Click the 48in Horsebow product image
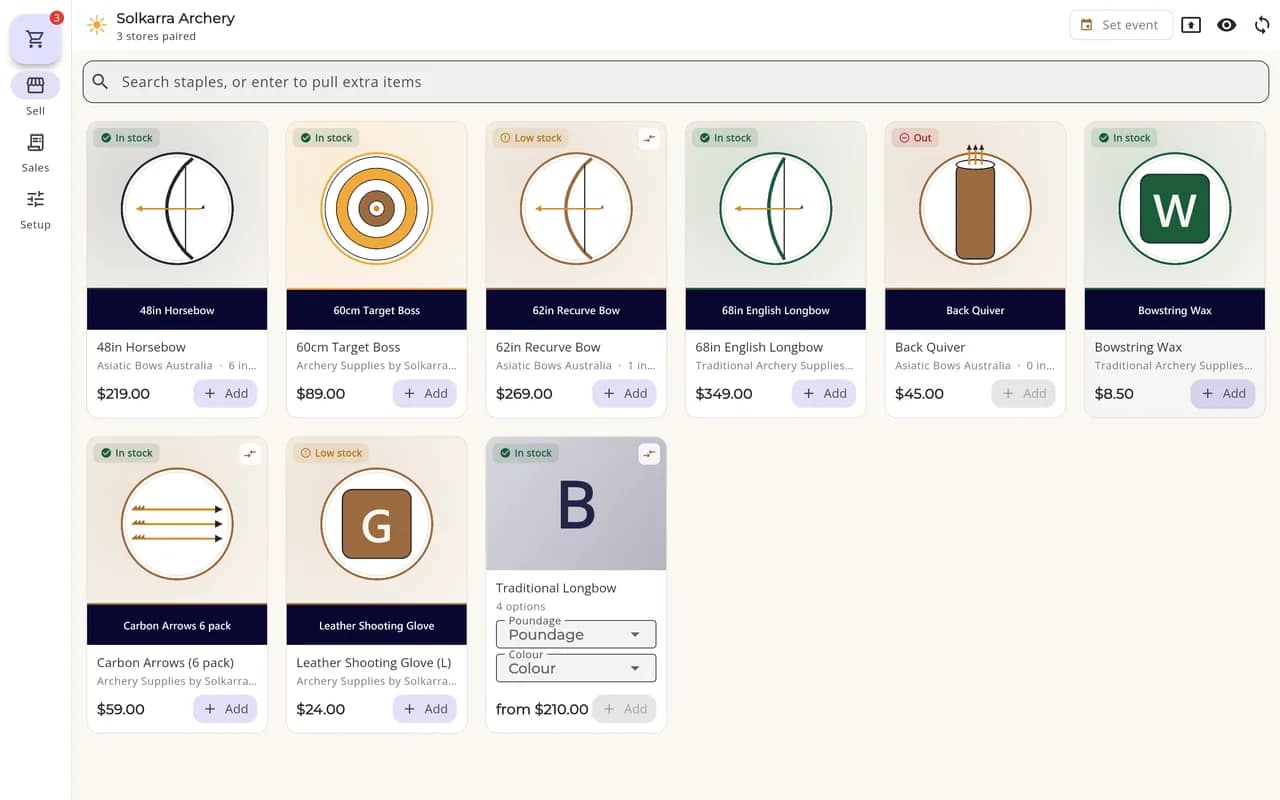Image resolution: width=1280 pixels, height=800 pixels. tap(177, 225)
